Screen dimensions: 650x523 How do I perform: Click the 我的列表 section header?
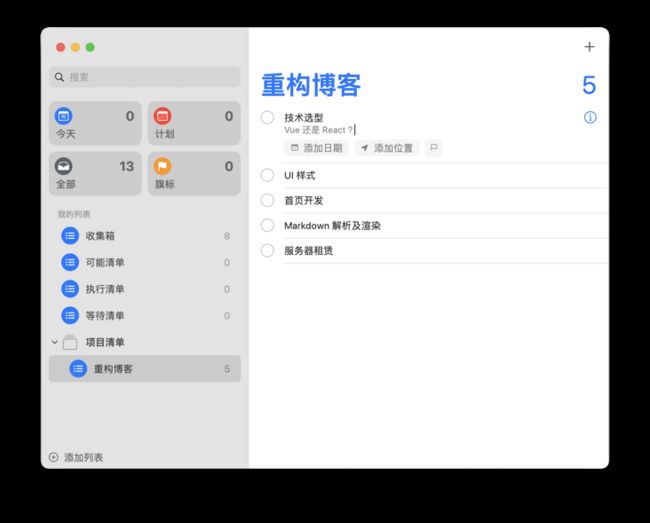(74, 214)
